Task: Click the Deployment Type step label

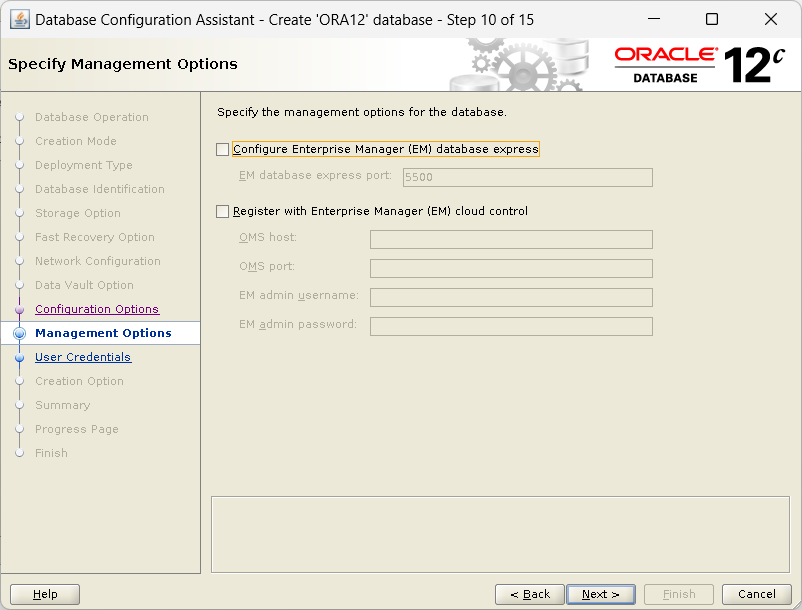Action: (x=84, y=165)
